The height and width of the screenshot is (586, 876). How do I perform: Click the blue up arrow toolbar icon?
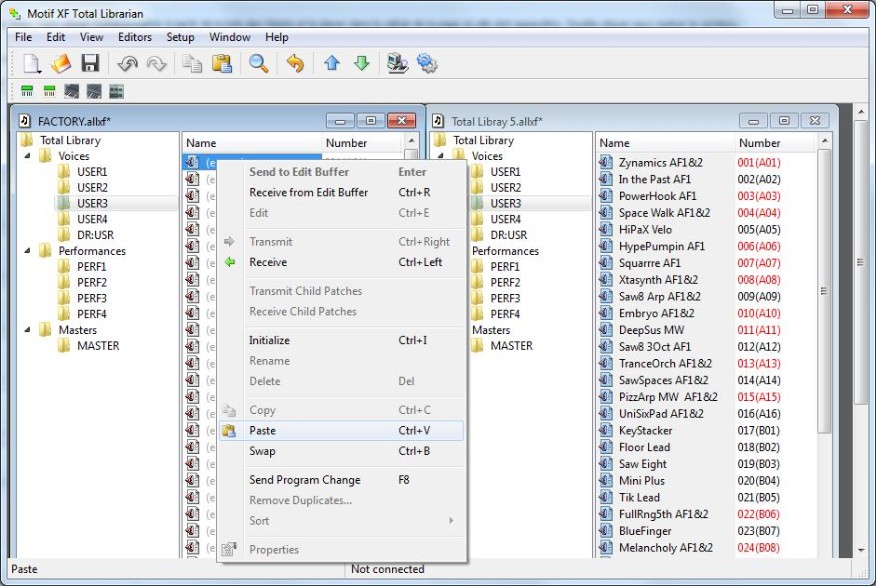tap(332, 63)
